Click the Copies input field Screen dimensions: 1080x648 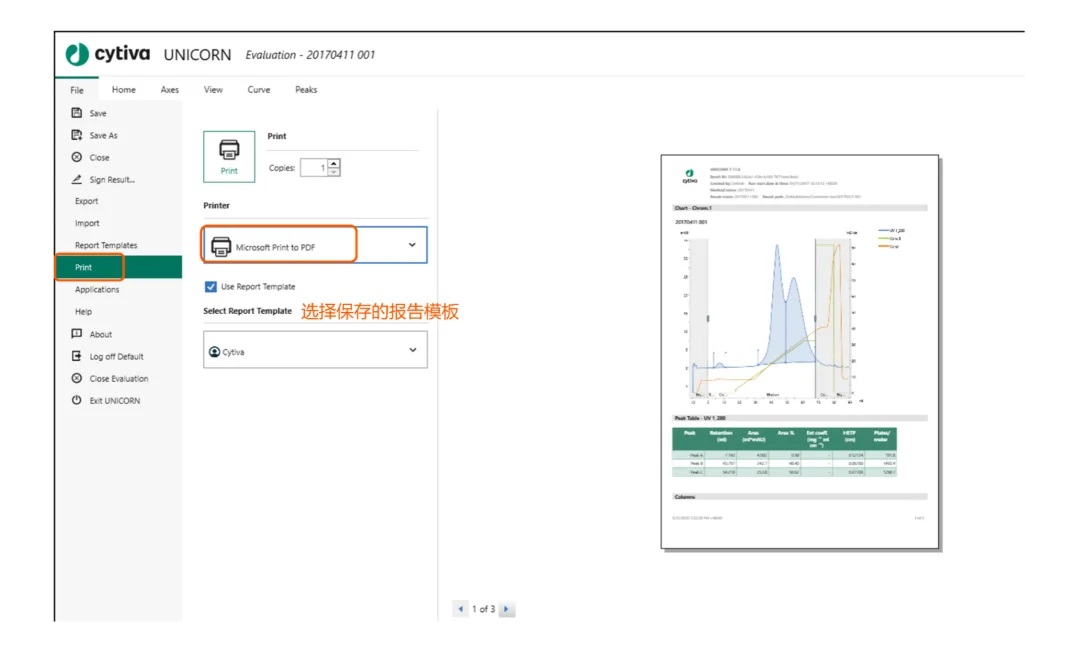pyautogui.click(x=314, y=167)
